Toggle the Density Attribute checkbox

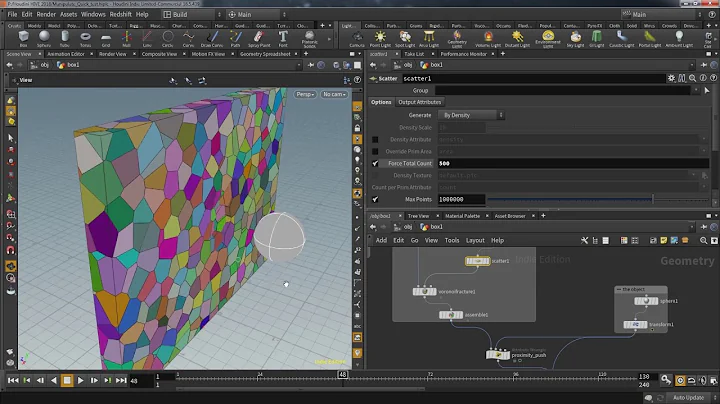click(375, 140)
